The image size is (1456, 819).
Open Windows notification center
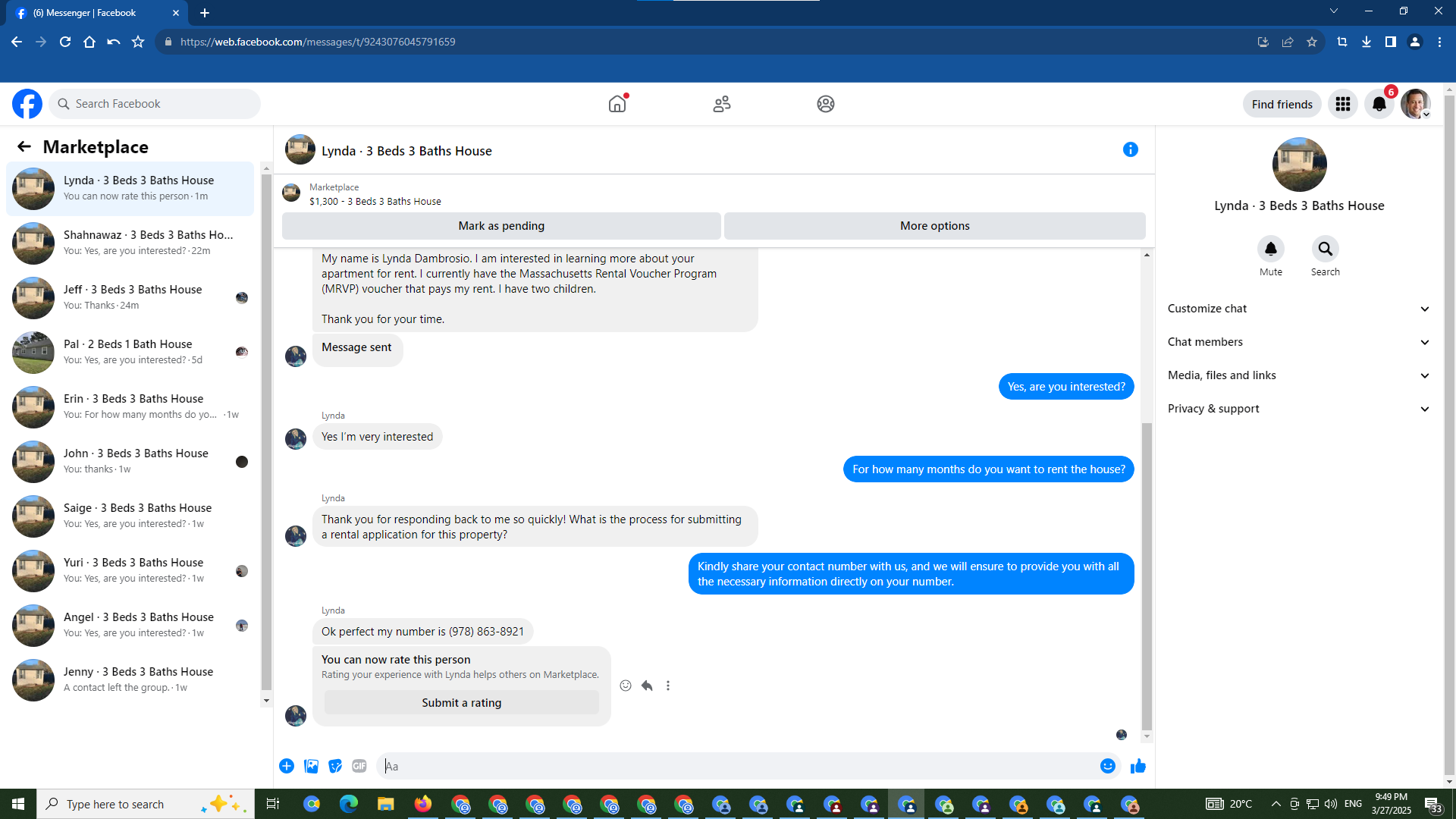pyautogui.click(x=1433, y=804)
